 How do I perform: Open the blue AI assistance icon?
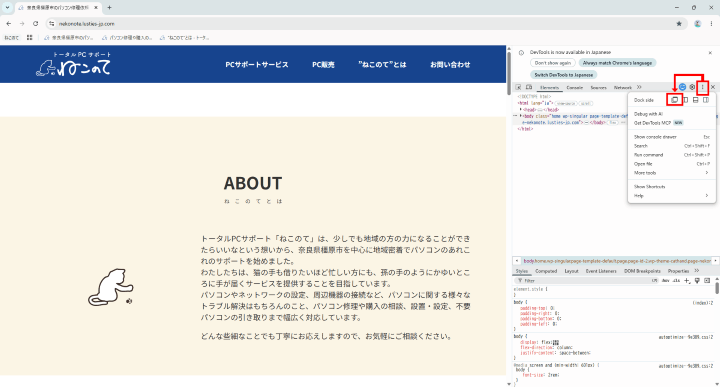click(682, 87)
